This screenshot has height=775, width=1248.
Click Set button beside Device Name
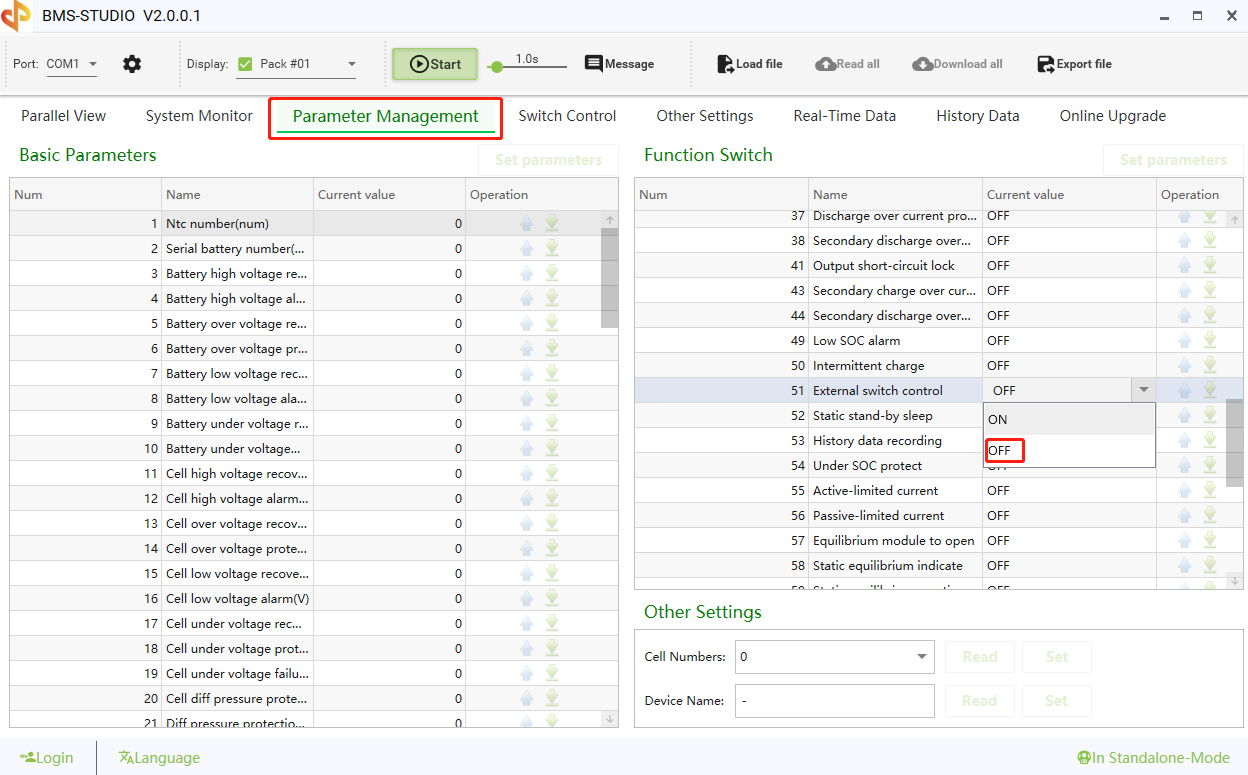pos(1057,701)
